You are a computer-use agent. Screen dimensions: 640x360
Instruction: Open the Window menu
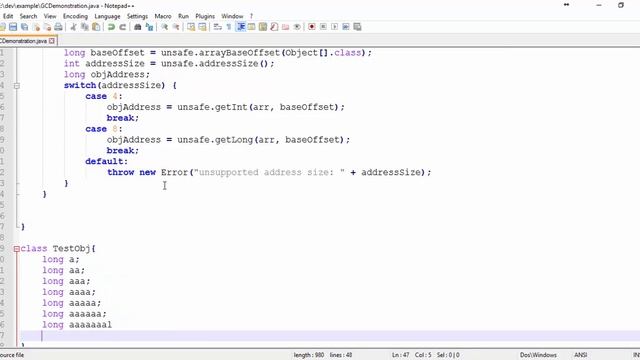(232, 16)
